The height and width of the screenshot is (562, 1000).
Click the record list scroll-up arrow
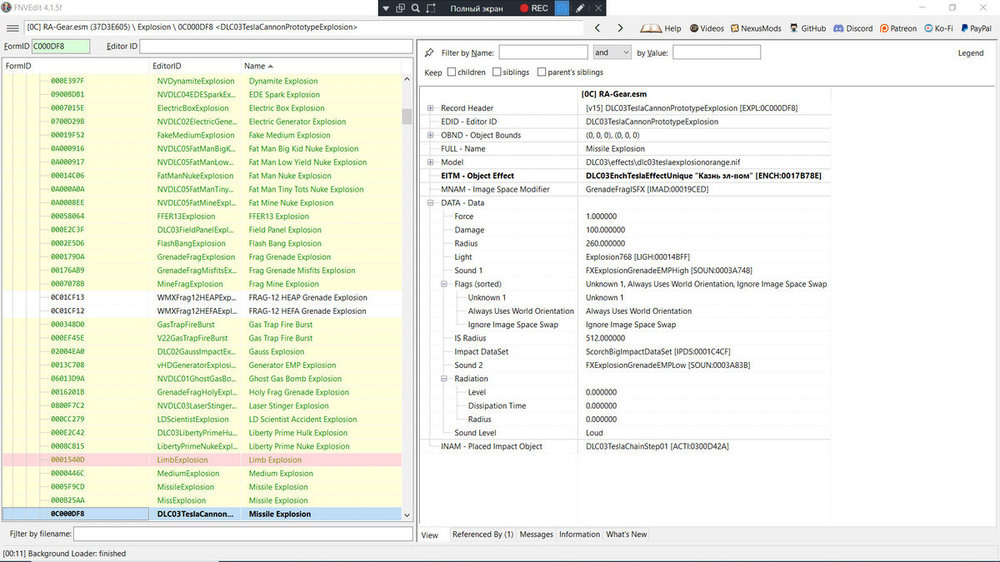coord(407,80)
